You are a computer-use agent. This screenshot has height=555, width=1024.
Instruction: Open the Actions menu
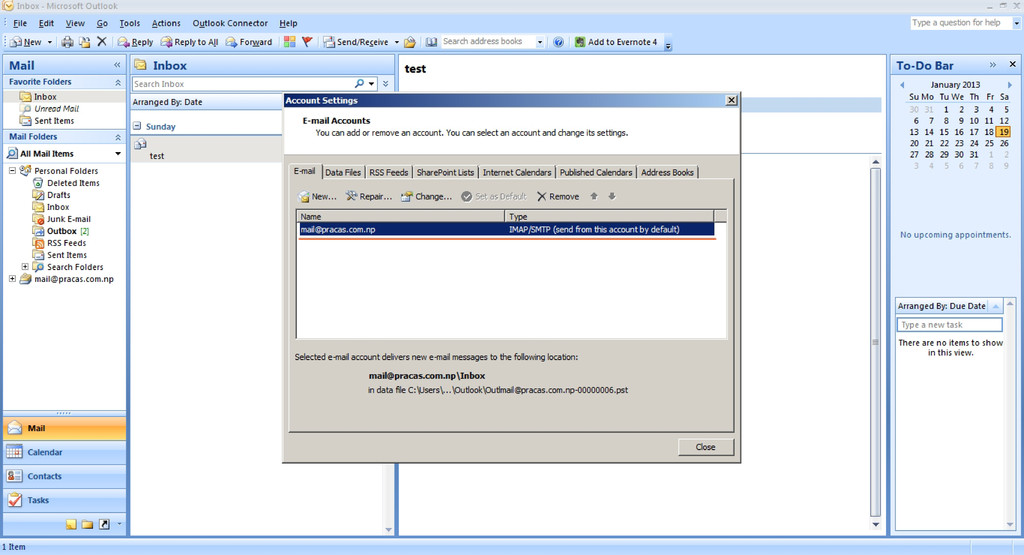[x=166, y=23]
